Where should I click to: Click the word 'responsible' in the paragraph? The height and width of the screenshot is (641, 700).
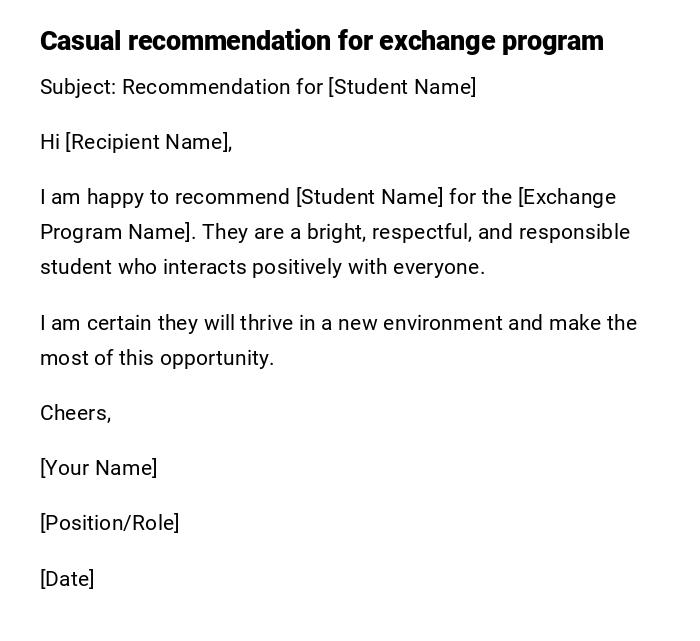tap(574, 232)
